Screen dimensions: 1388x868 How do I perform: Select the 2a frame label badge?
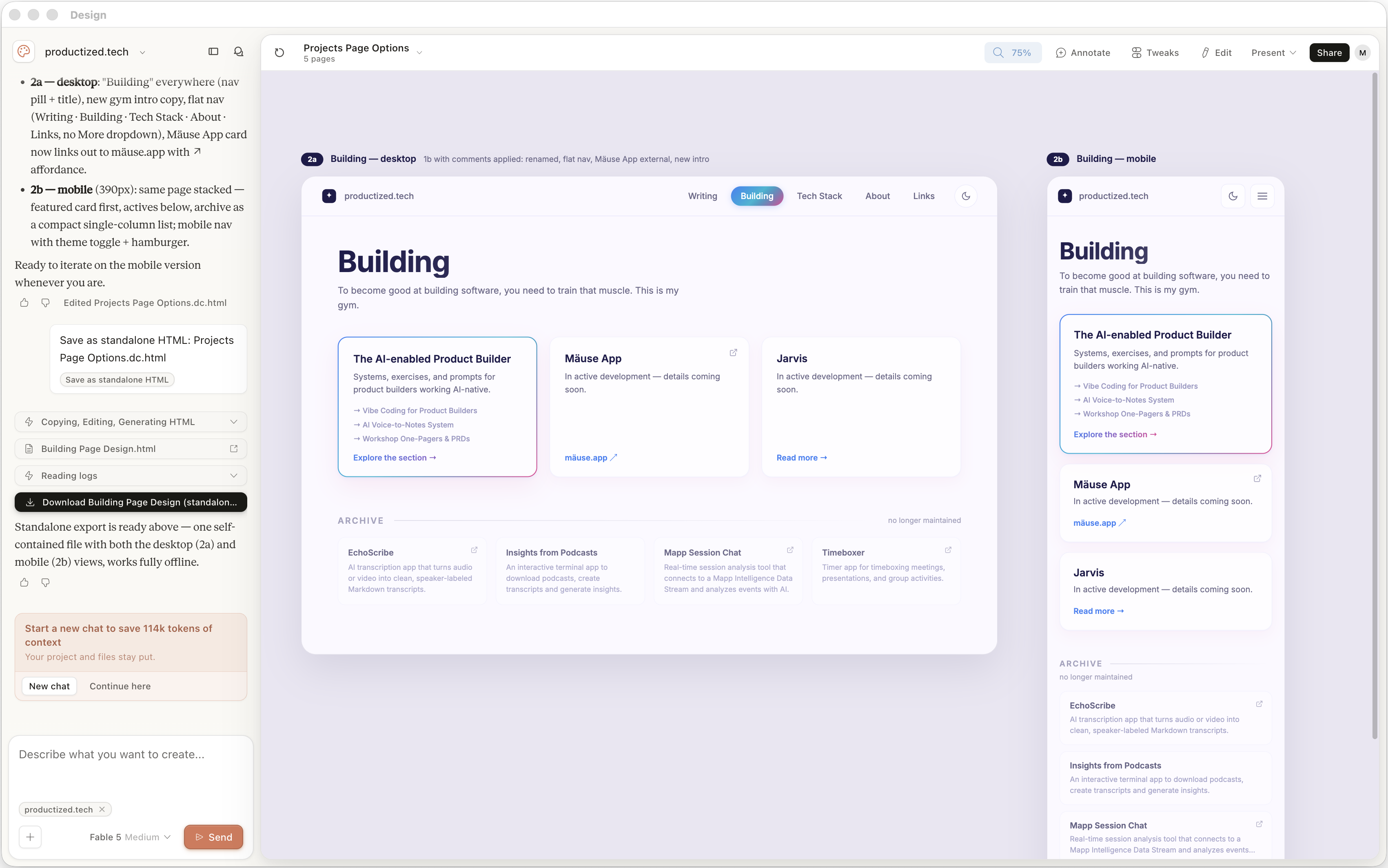pyautogui.click(x=312, y=159)
